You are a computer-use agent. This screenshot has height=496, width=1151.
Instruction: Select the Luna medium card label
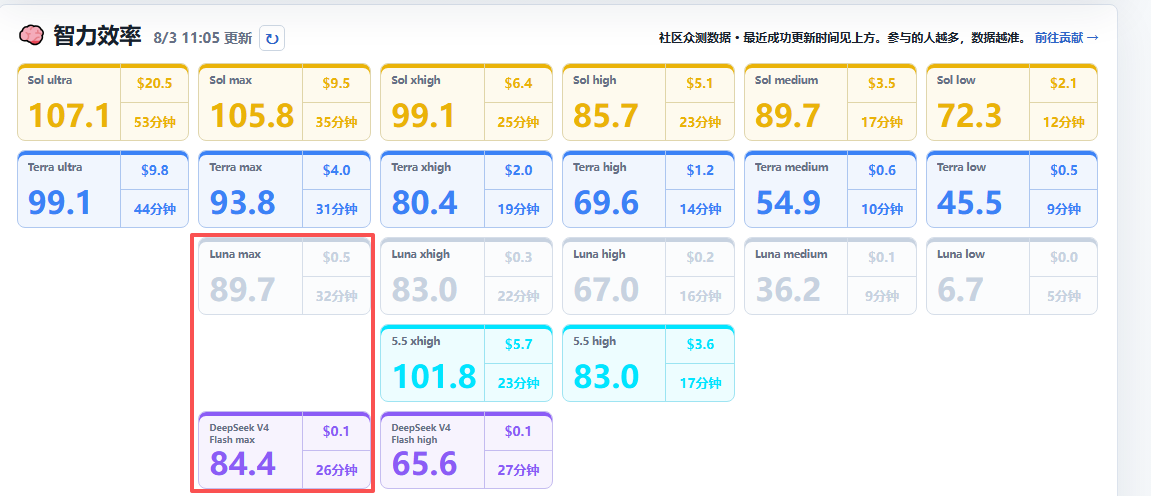[791, 254]
